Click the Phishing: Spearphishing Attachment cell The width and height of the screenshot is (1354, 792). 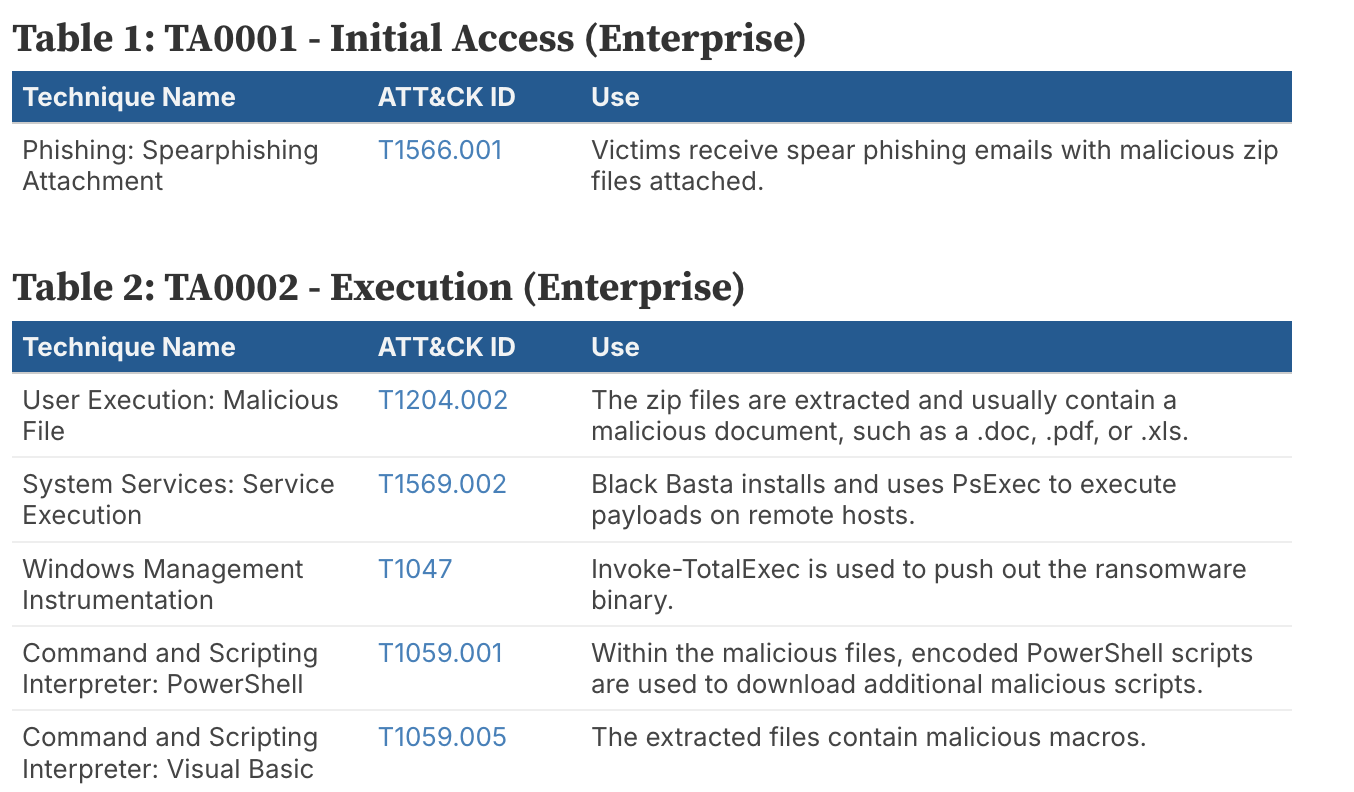[x=170, y=165]
